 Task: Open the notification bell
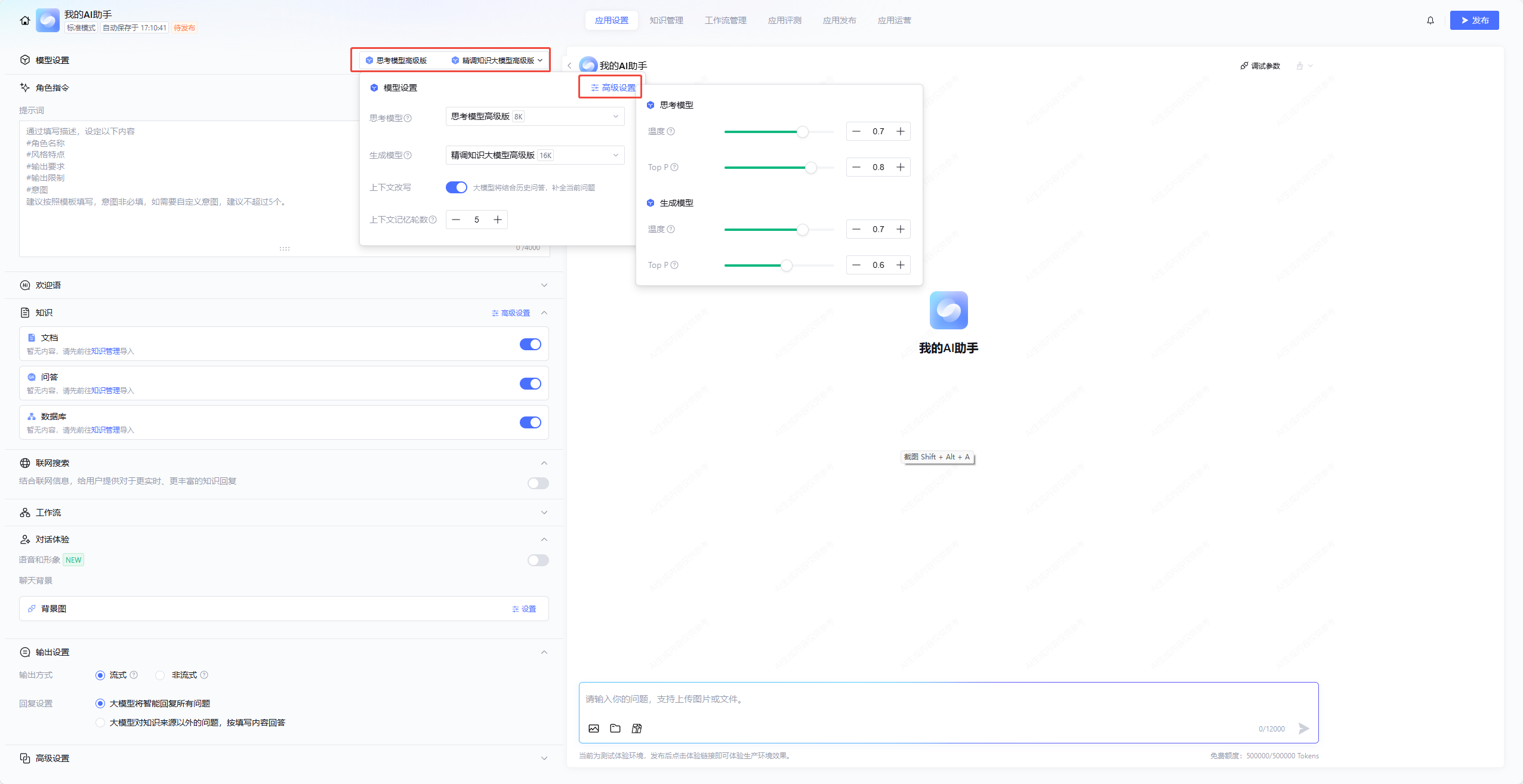tap(1430, 20)
